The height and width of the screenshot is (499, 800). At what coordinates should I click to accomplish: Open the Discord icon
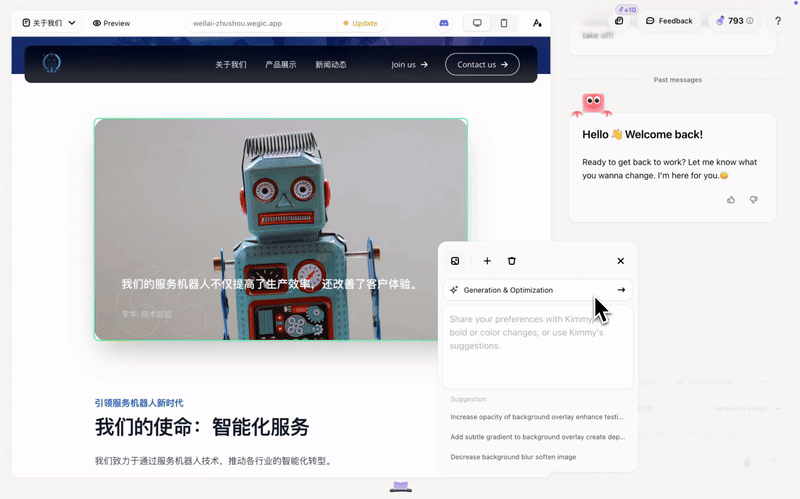pyautogui.click(x=444, y=23)
